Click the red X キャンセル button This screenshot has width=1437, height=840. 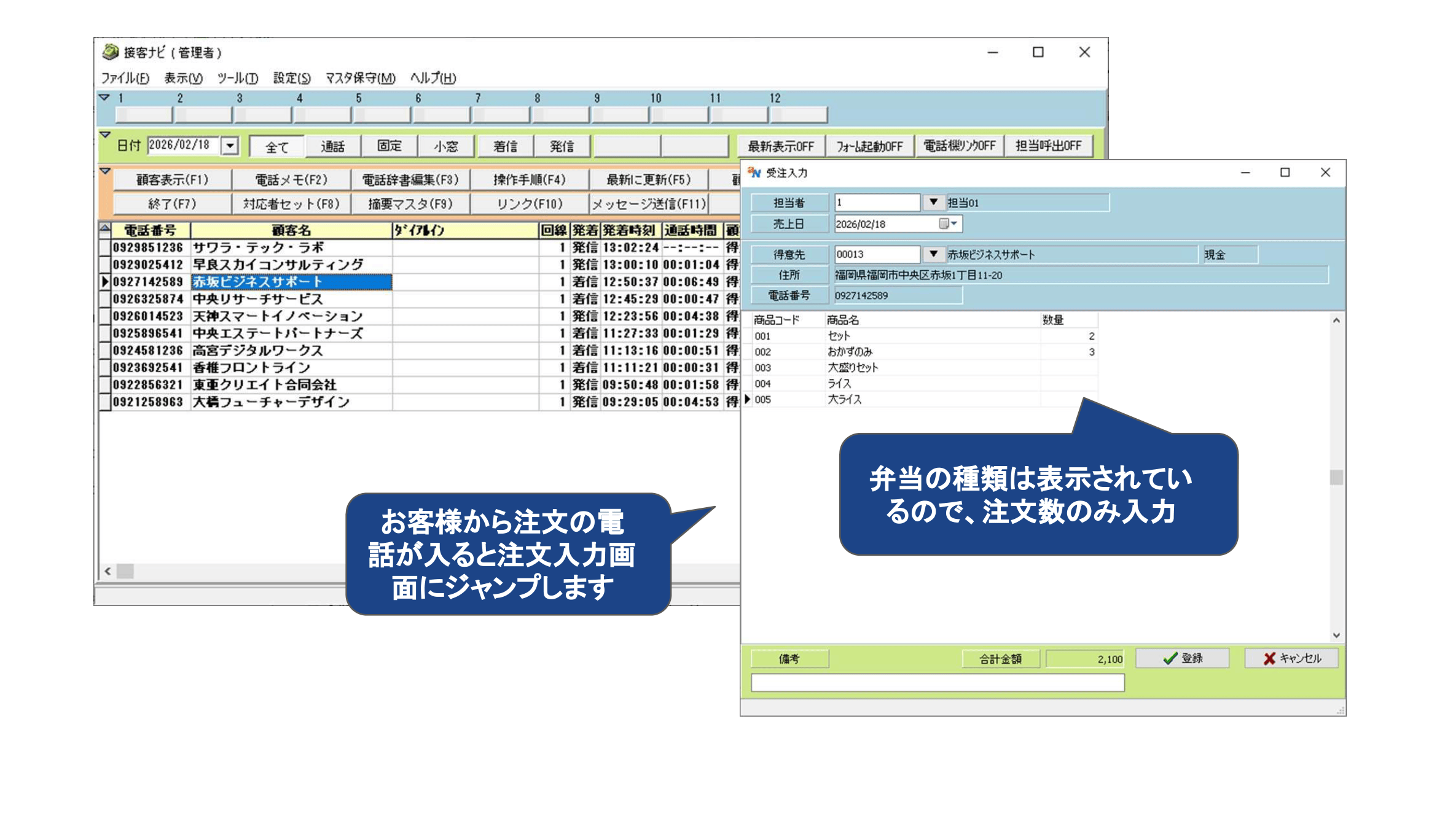click(x=1291, y=658)
